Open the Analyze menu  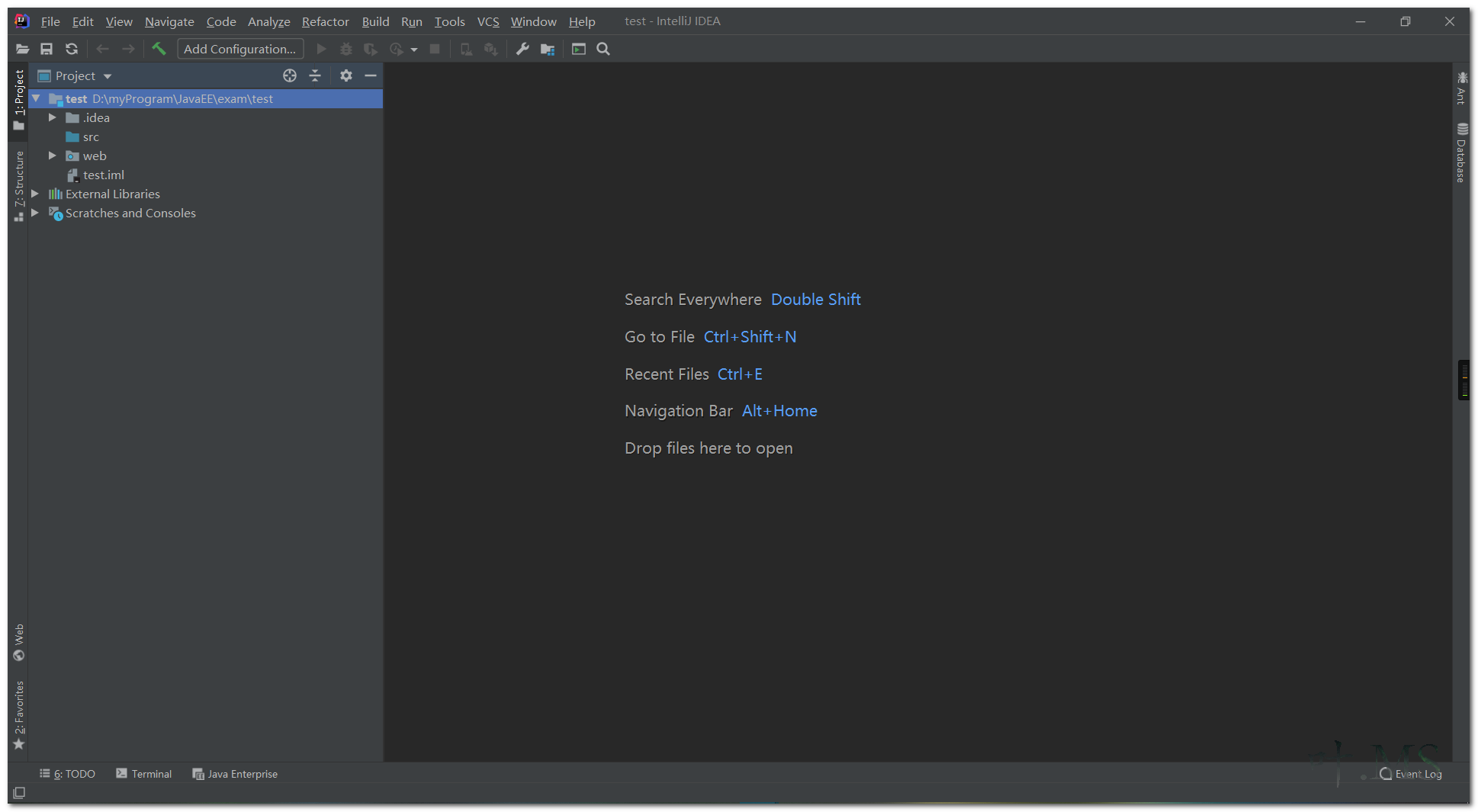pos(269,21)
